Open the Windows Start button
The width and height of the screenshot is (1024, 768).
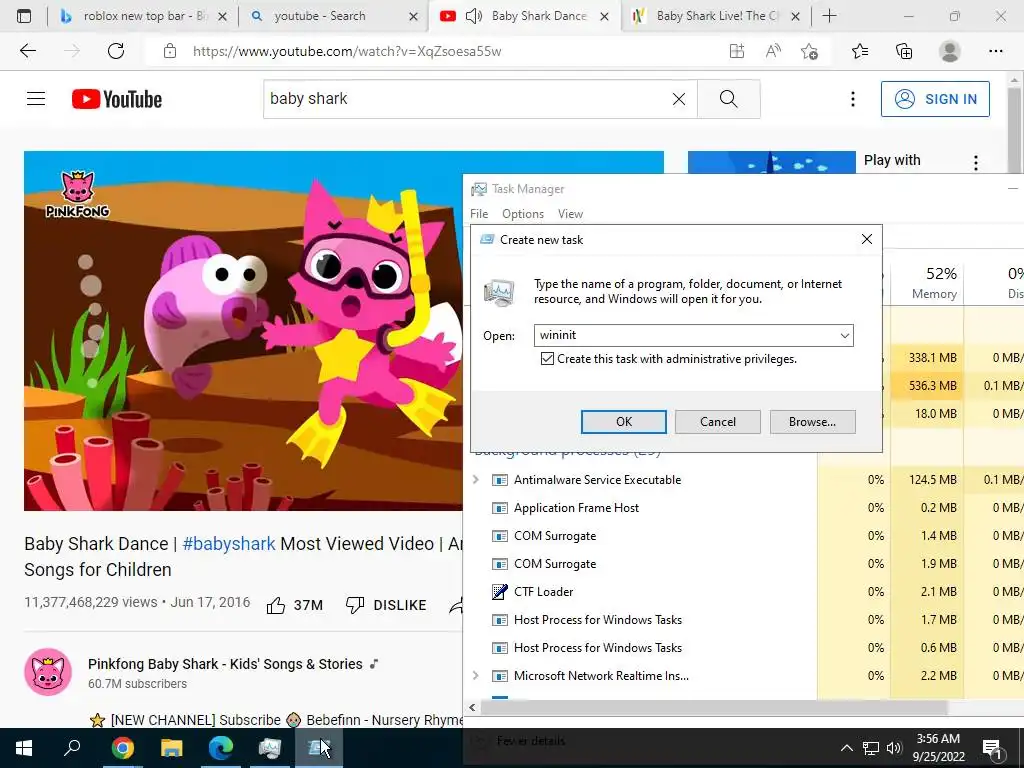[24, 748]
